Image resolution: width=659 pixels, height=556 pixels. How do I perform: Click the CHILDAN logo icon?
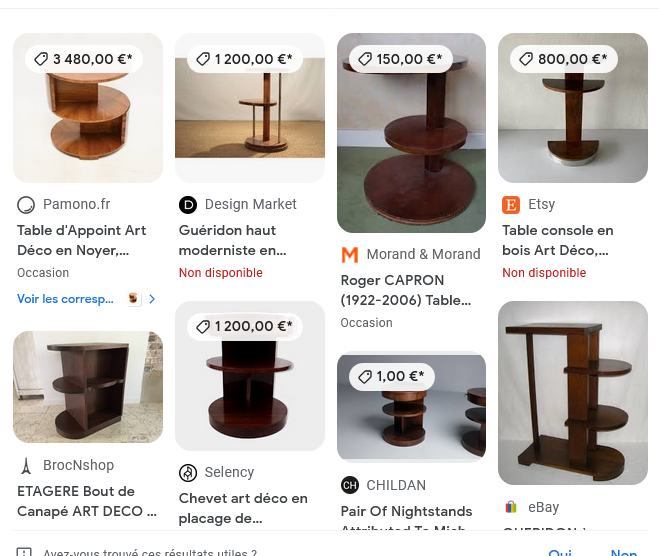[x=350, y=486]
